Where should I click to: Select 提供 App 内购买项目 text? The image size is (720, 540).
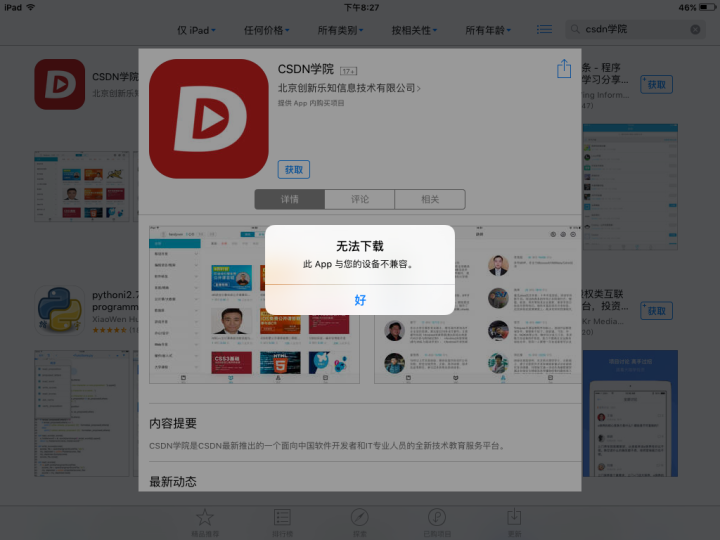tap(311, 103)
